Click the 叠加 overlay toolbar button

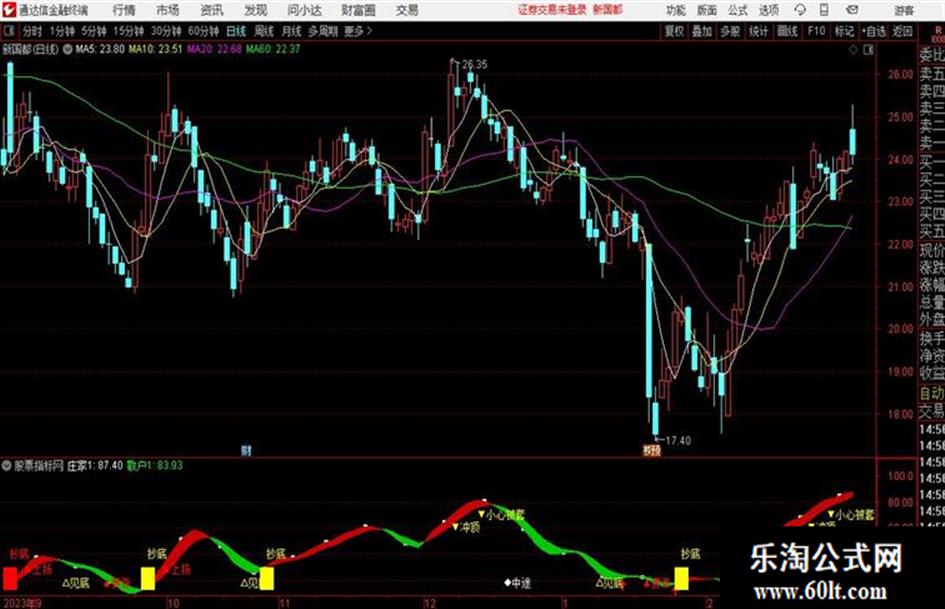tap(702, 31)
